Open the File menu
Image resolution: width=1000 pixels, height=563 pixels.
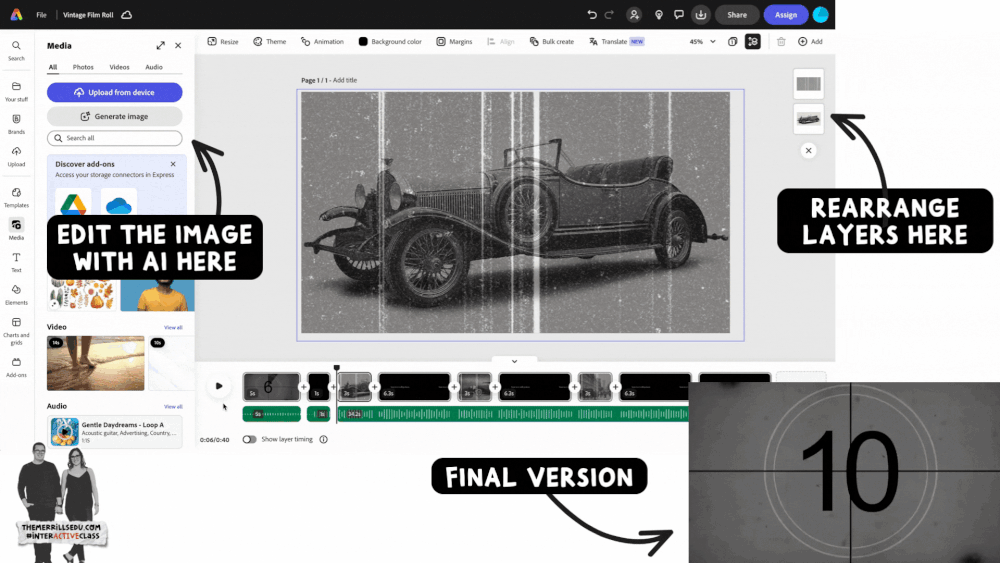pyautogui.click(x=41, y=15)
